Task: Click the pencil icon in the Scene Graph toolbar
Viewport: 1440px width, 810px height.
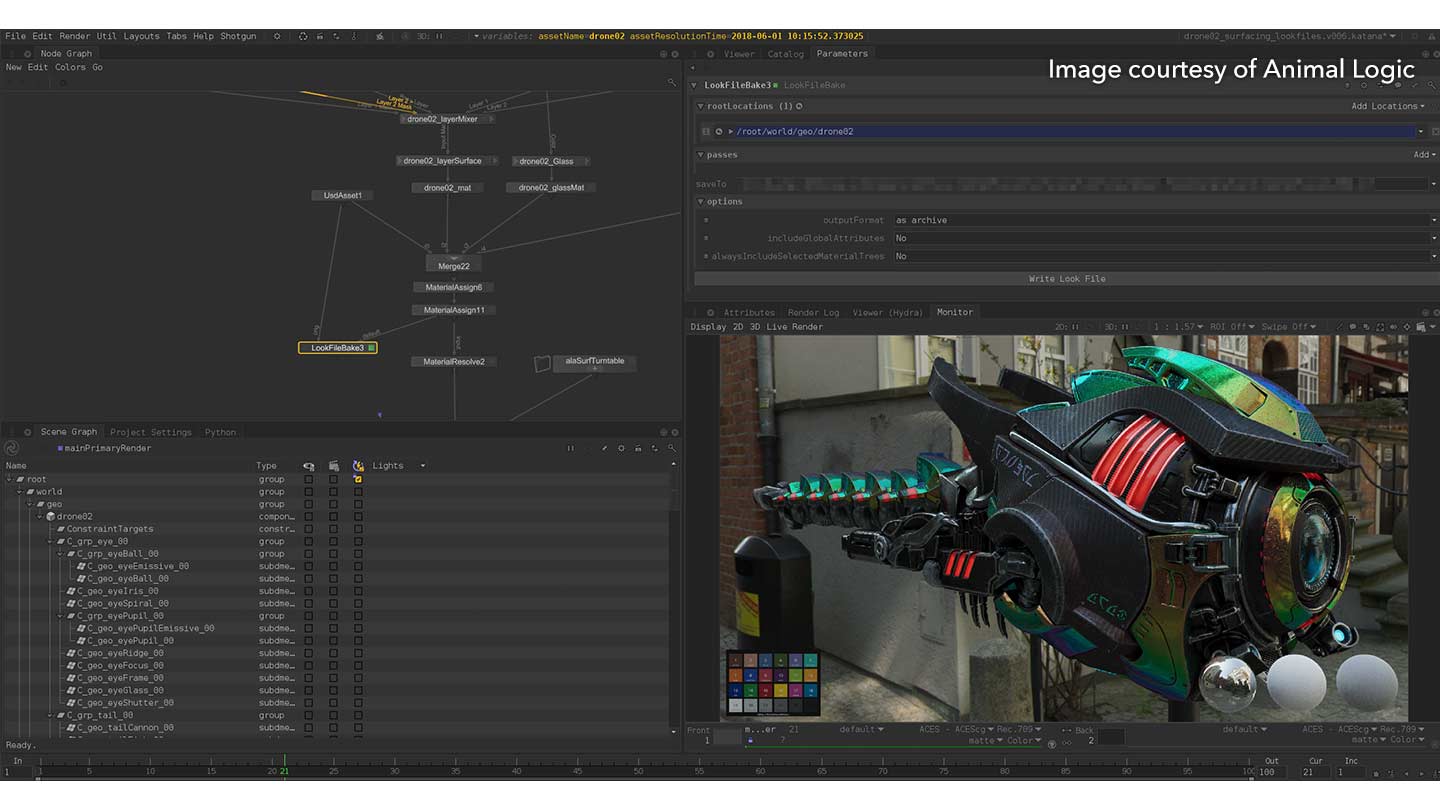Action: (x=604, y=448)
